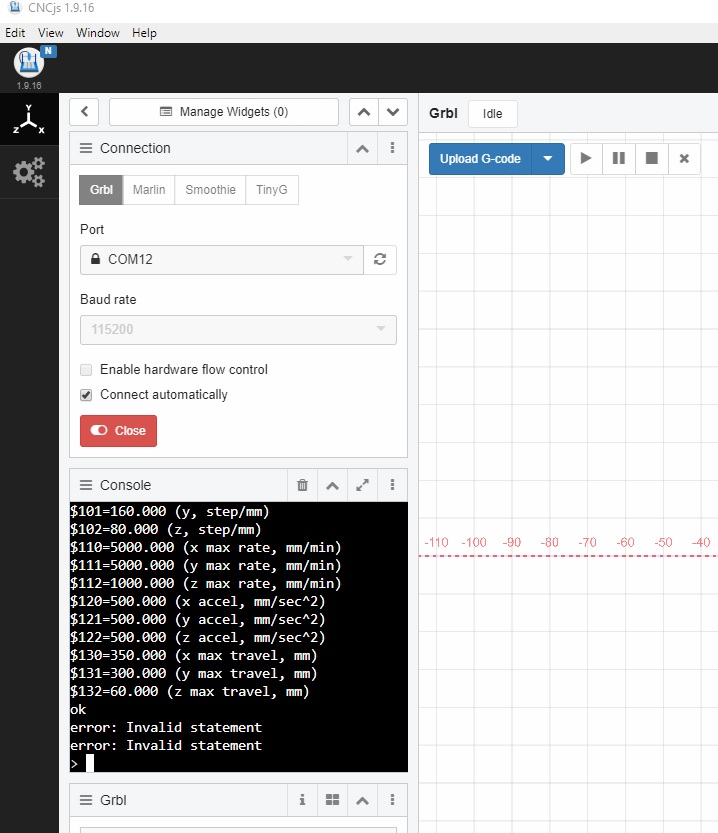Screen dimensions: 718x833
Task: Clear the console with the trash icon
Action: [x=302, y=485]
